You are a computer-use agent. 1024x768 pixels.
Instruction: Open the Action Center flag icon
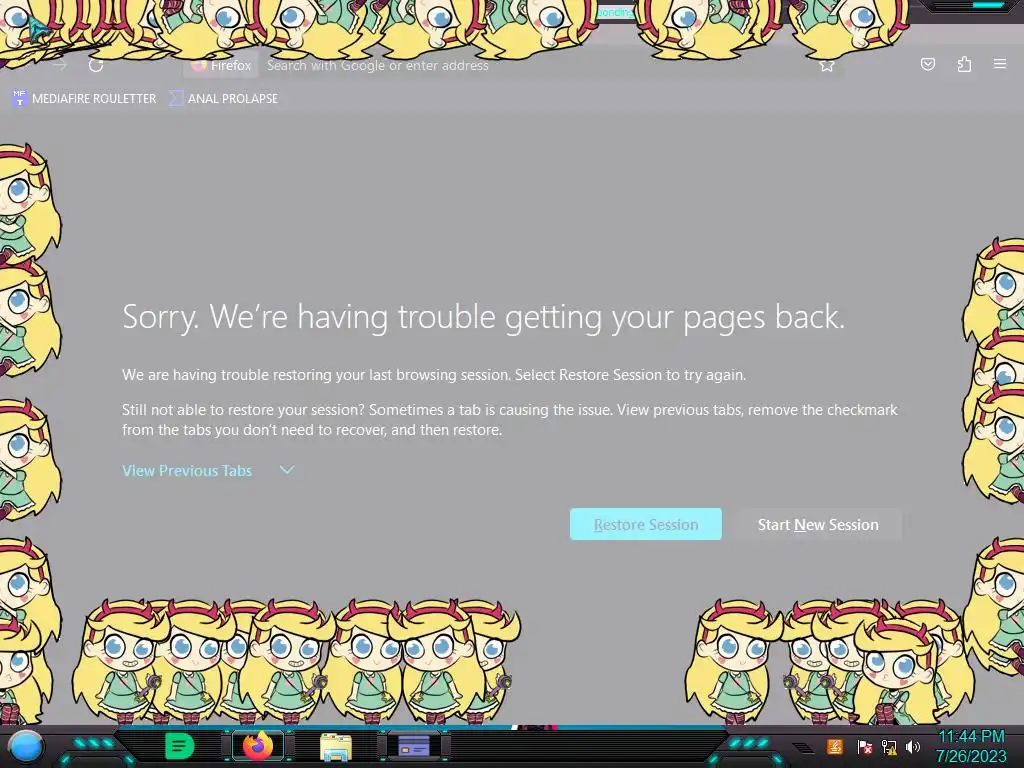[864, 746]
